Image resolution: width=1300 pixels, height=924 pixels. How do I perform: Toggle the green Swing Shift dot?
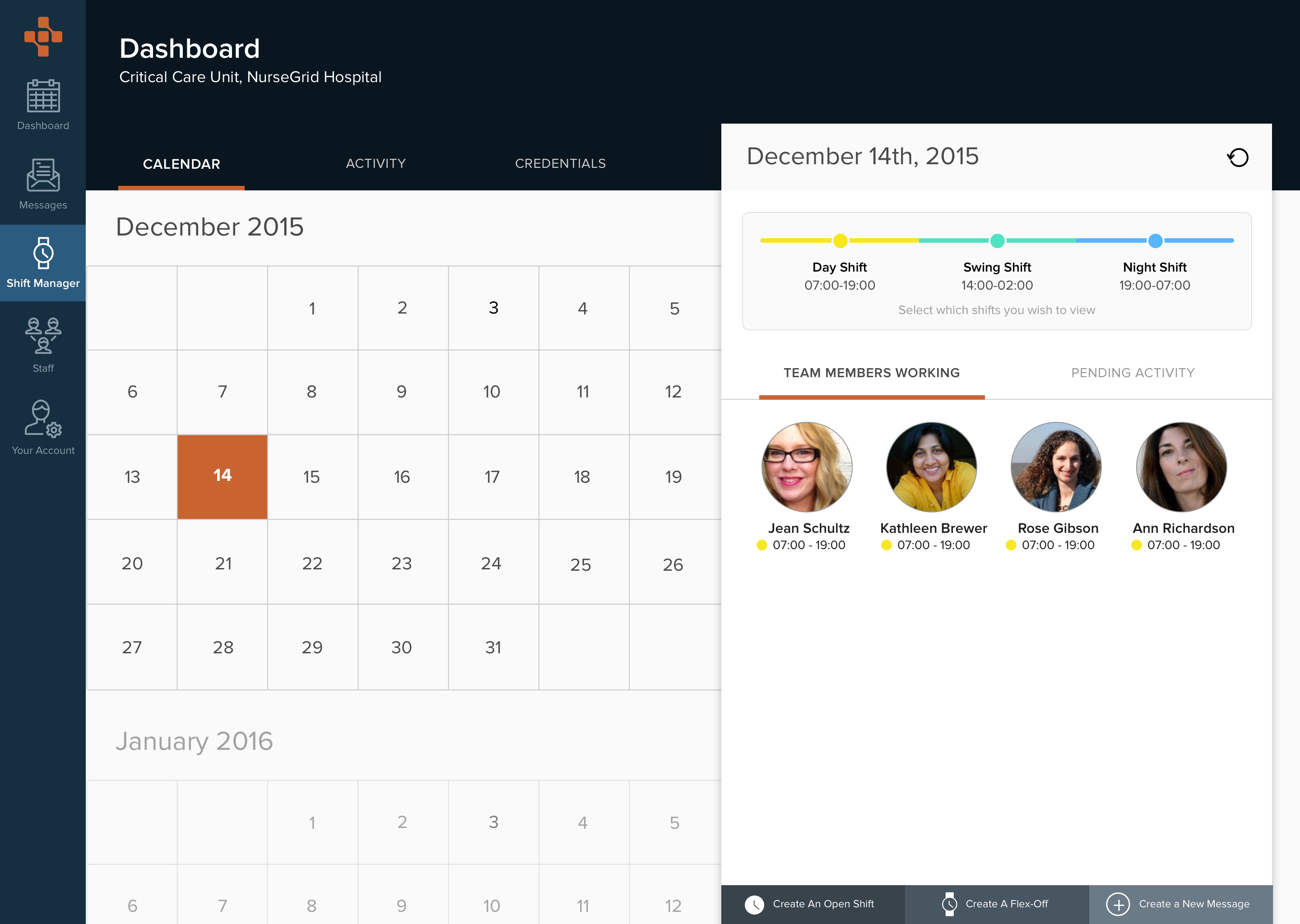997,240
